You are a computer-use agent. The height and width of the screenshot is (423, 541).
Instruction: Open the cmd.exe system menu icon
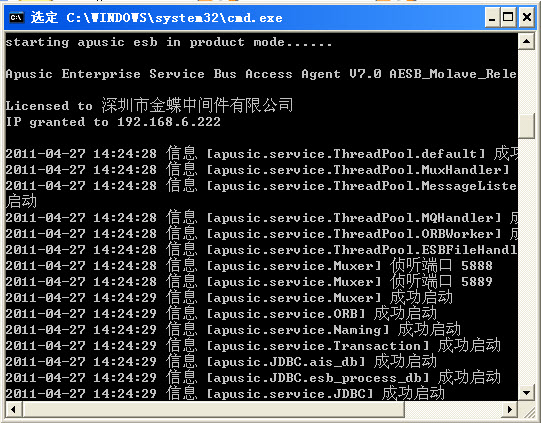pos(17,17)
